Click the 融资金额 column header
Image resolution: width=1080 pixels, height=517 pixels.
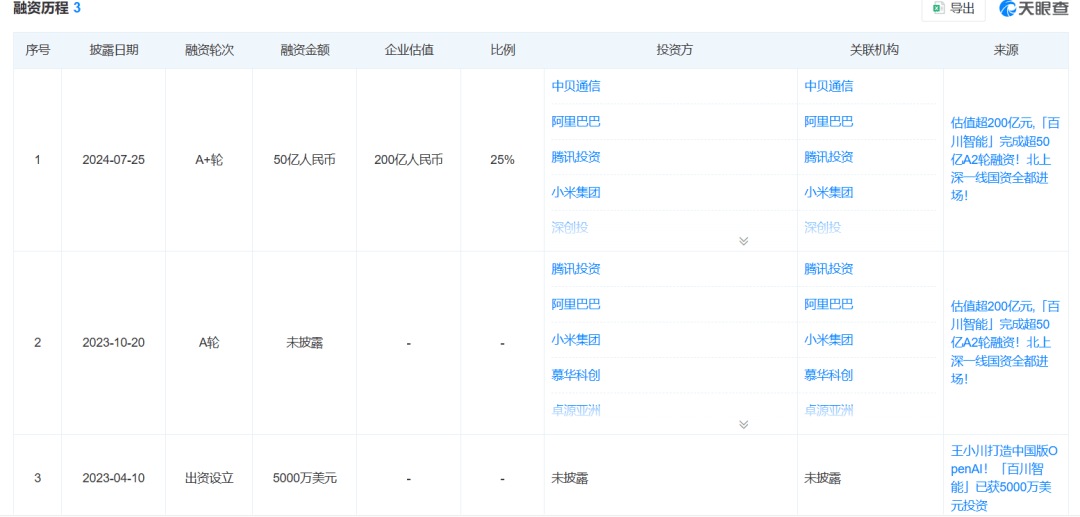pos(304,50)
